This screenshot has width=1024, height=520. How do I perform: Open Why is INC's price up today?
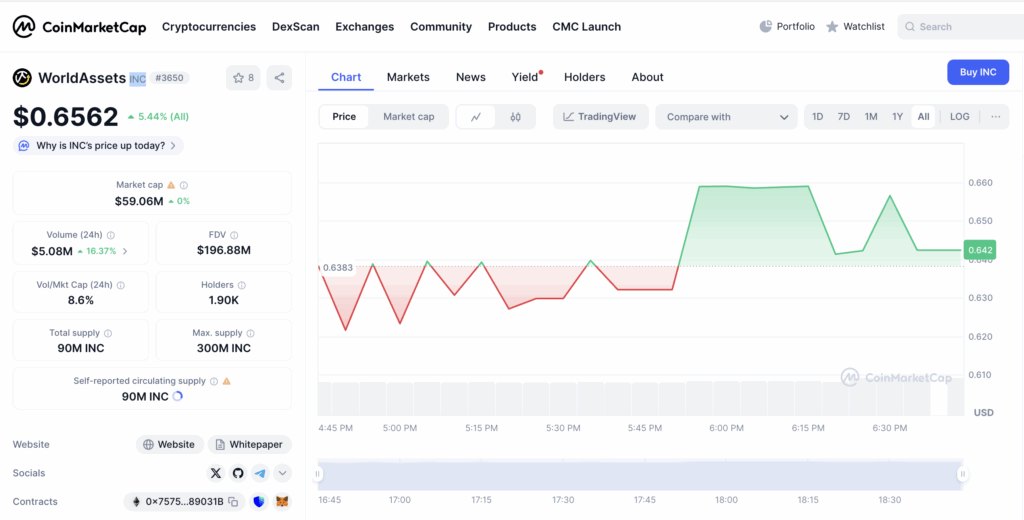pos(98,146)
